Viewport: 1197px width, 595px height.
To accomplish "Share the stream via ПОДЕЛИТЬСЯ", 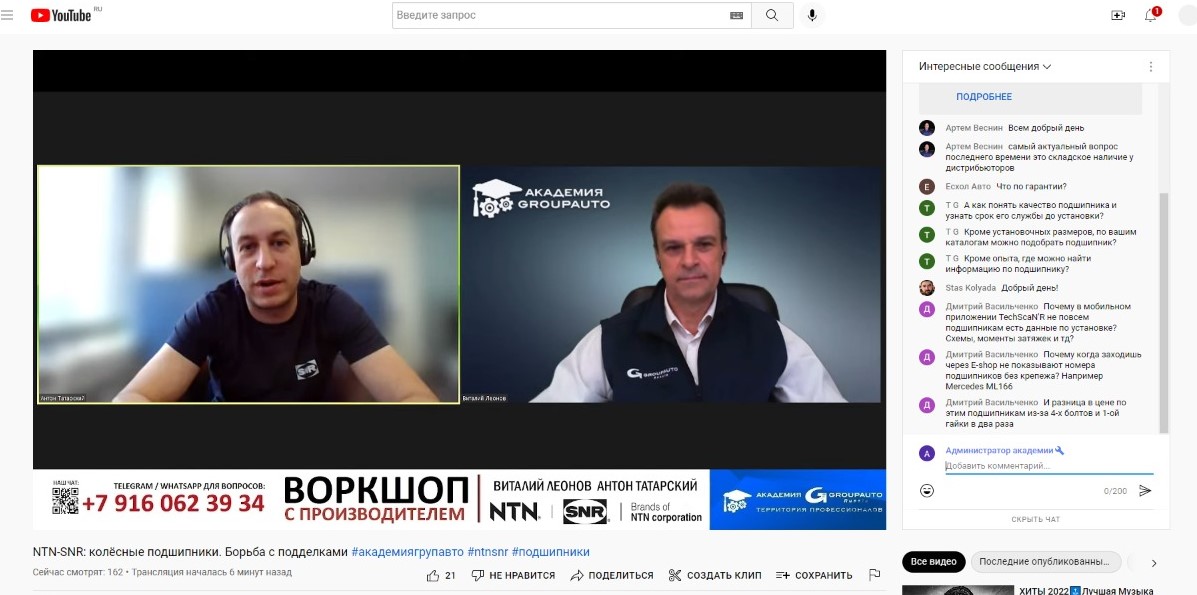I will (611, 575).
